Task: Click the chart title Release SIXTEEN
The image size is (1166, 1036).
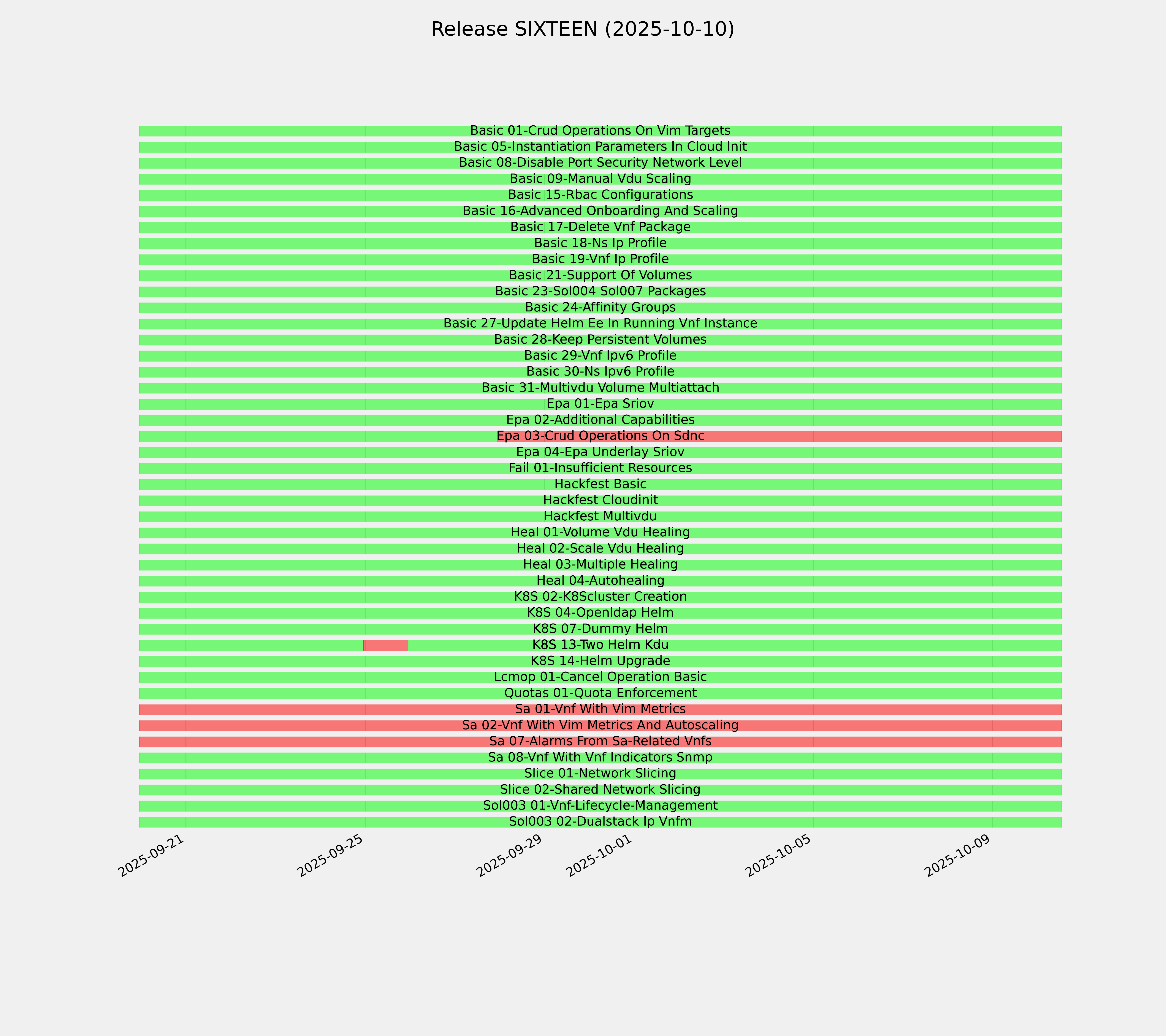Action: [582, 29]
